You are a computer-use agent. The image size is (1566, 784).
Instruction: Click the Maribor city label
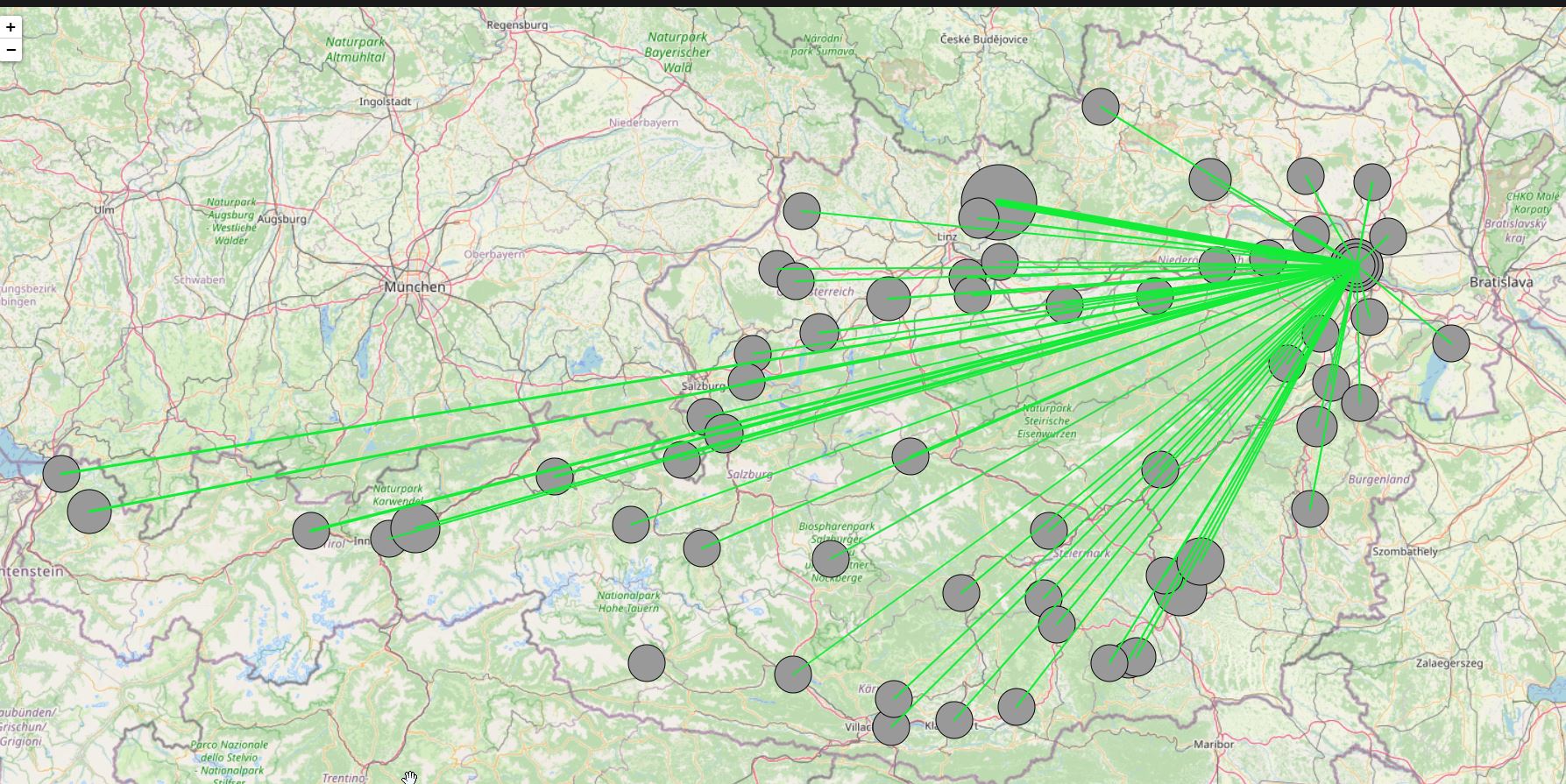click(x=1214, y=745)
